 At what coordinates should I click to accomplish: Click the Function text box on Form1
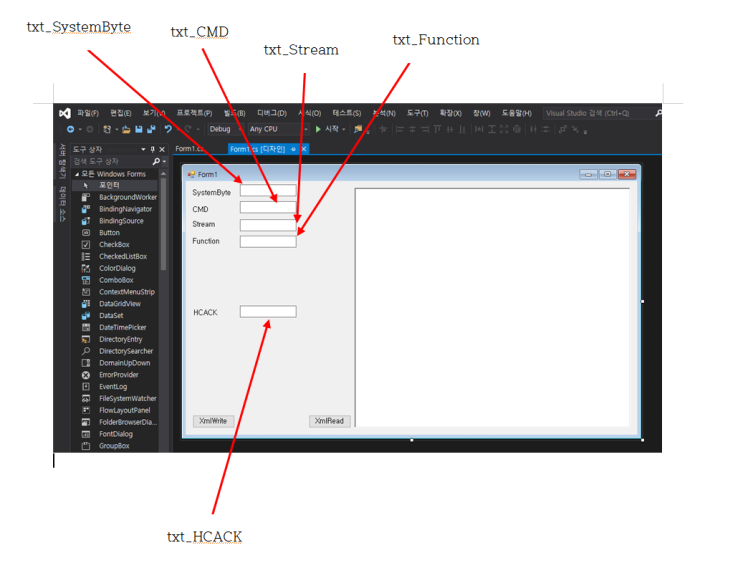pos(268,242)
